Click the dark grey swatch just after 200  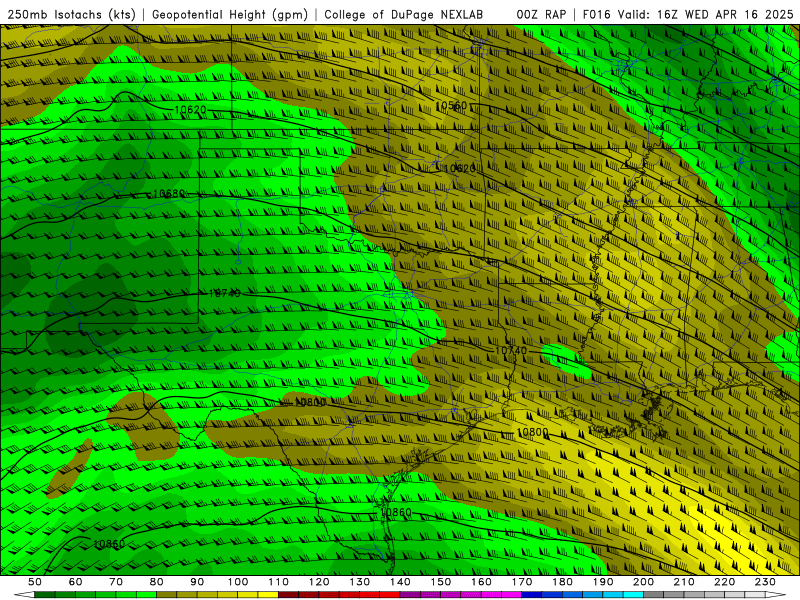click(654, 595)
